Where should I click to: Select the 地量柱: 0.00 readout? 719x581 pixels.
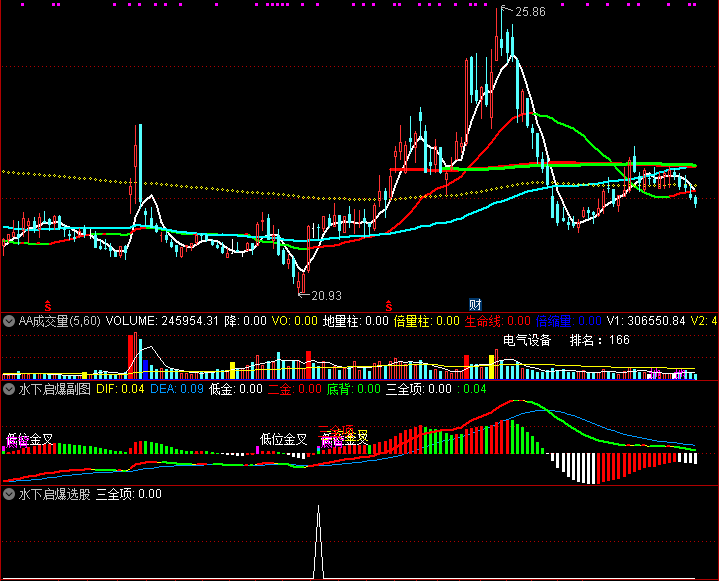pyautogui.click(x=356, y=321)
